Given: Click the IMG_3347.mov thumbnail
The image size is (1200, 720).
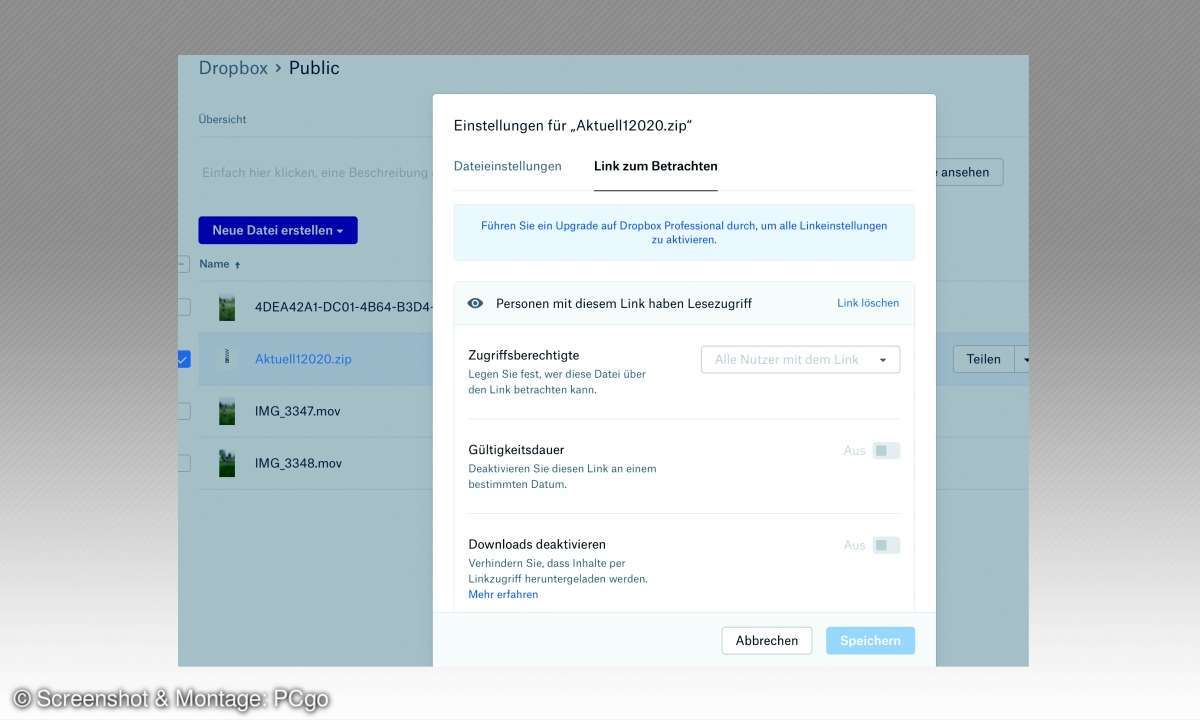Looking at the screenshot, I should point(227,411).
